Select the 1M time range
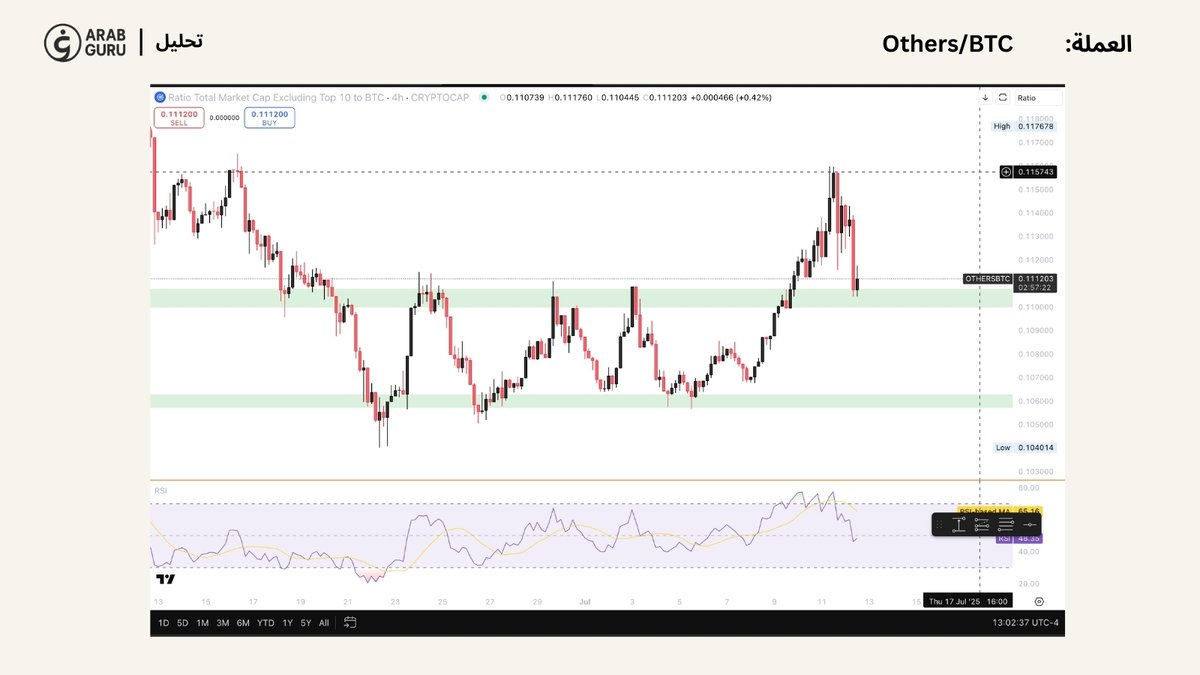Image resolution: width=1200 pixels, height=675 pixels. (202, 623)
